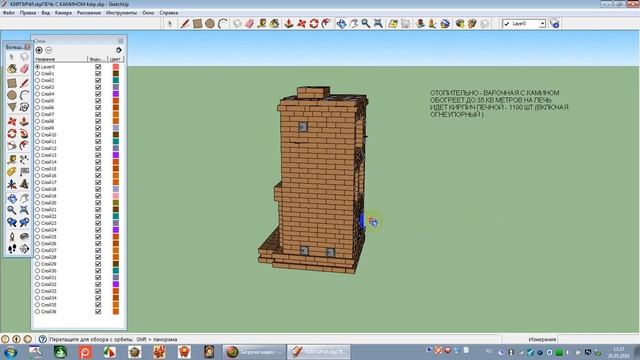The image size is (640, 360).
Task: Open Add Location from top toolbar
Action: 393,24
